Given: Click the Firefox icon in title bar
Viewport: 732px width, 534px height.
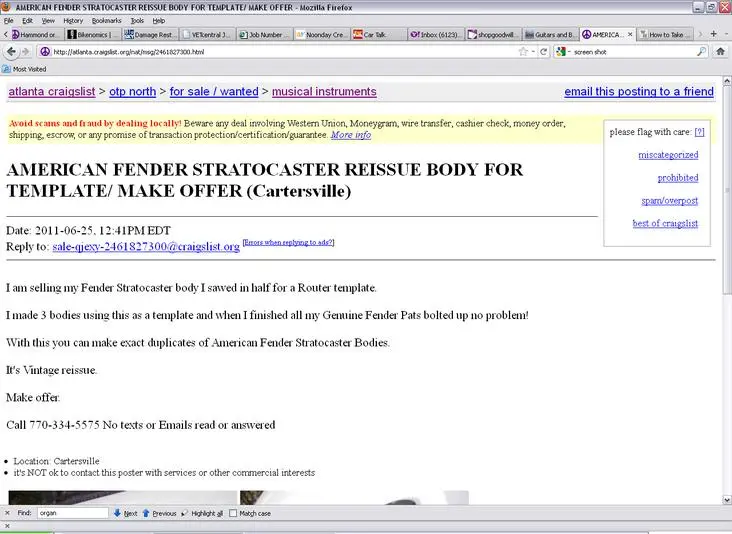Looking at the screenshot, I should 6,7.
